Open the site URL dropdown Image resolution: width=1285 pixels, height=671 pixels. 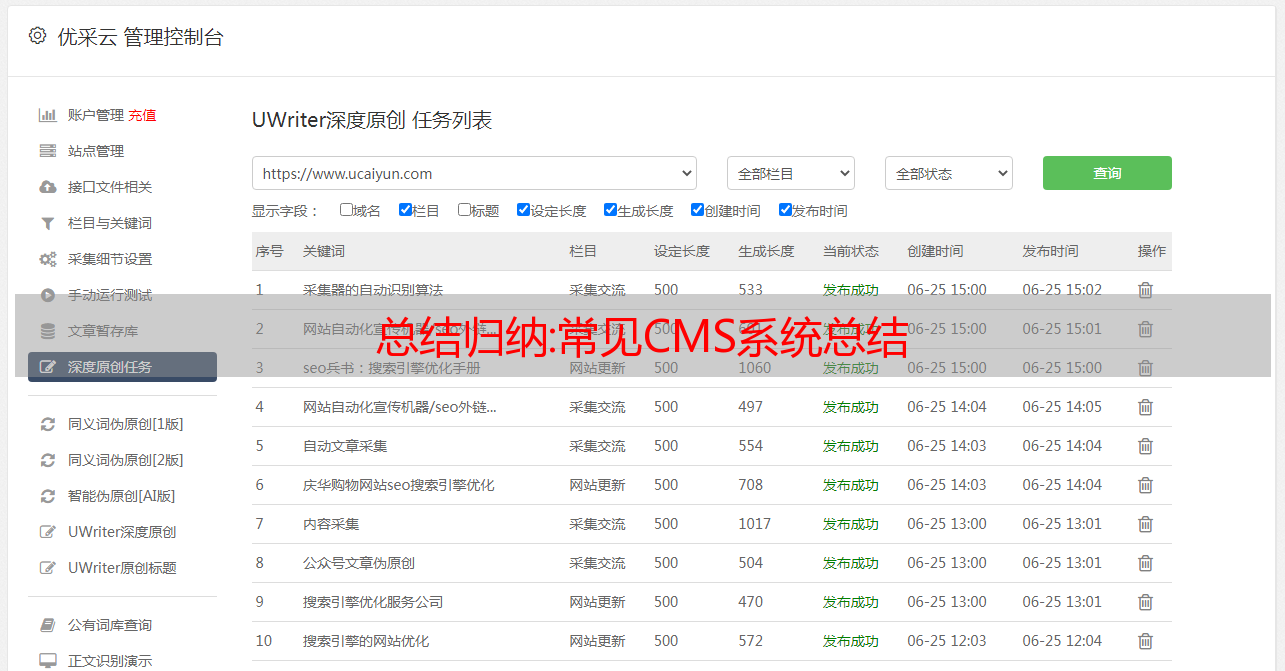point(474,173)
